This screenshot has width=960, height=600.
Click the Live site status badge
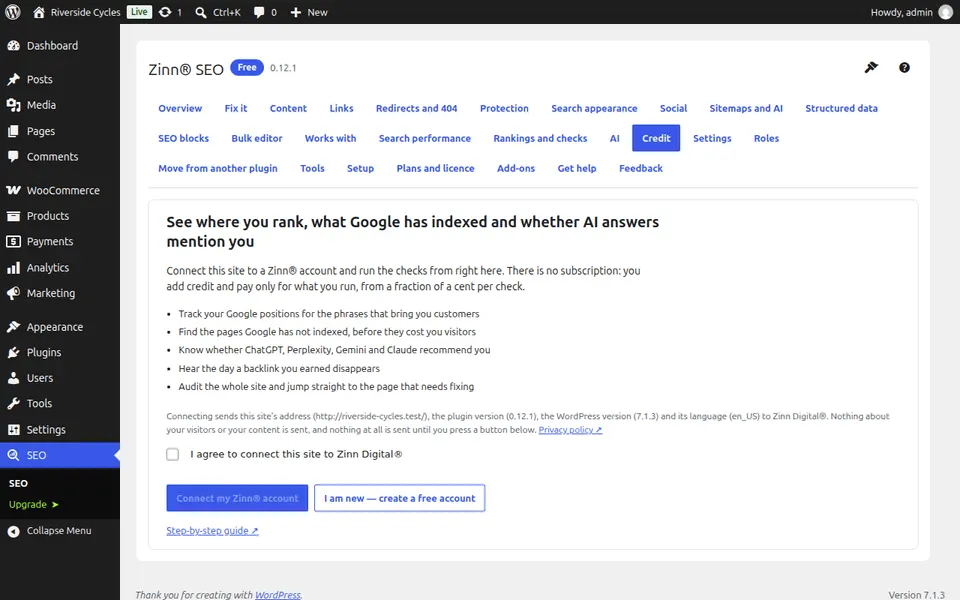click(x=139, y=12)
